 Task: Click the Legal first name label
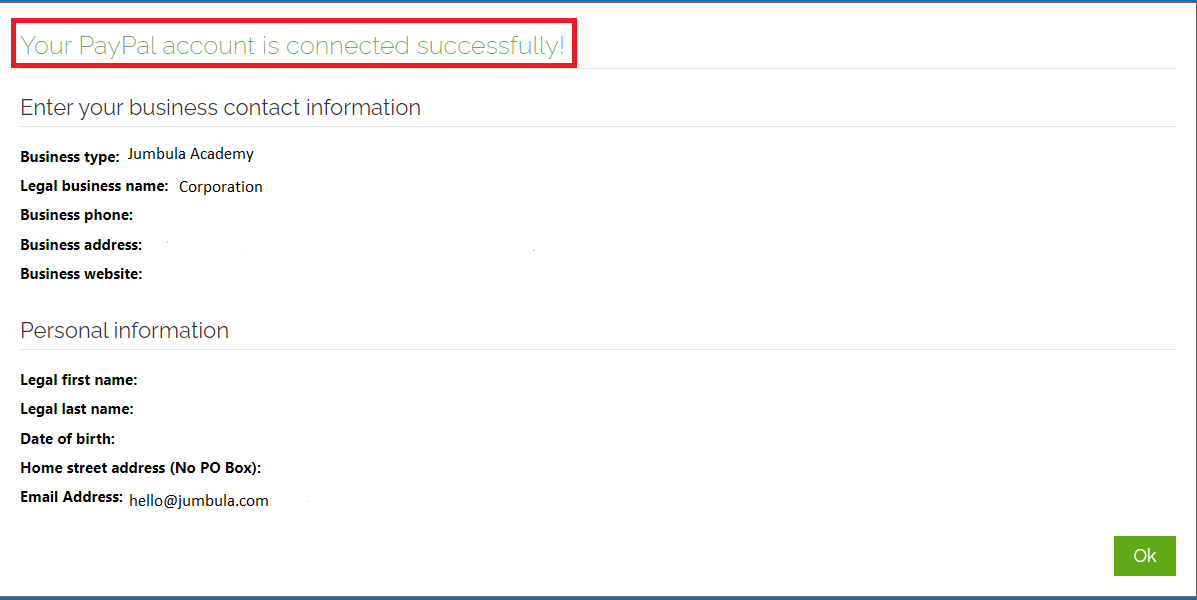coord(79,380)
